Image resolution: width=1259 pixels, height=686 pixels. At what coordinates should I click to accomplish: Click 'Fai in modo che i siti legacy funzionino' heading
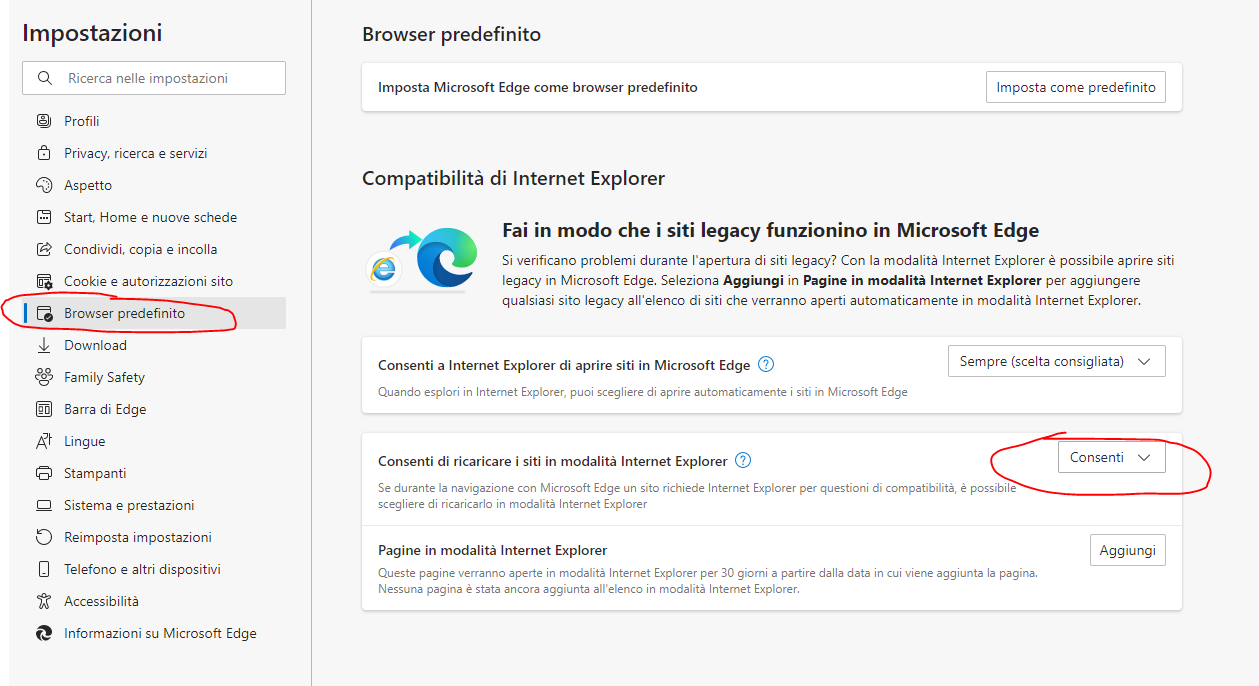pos(770,231)
